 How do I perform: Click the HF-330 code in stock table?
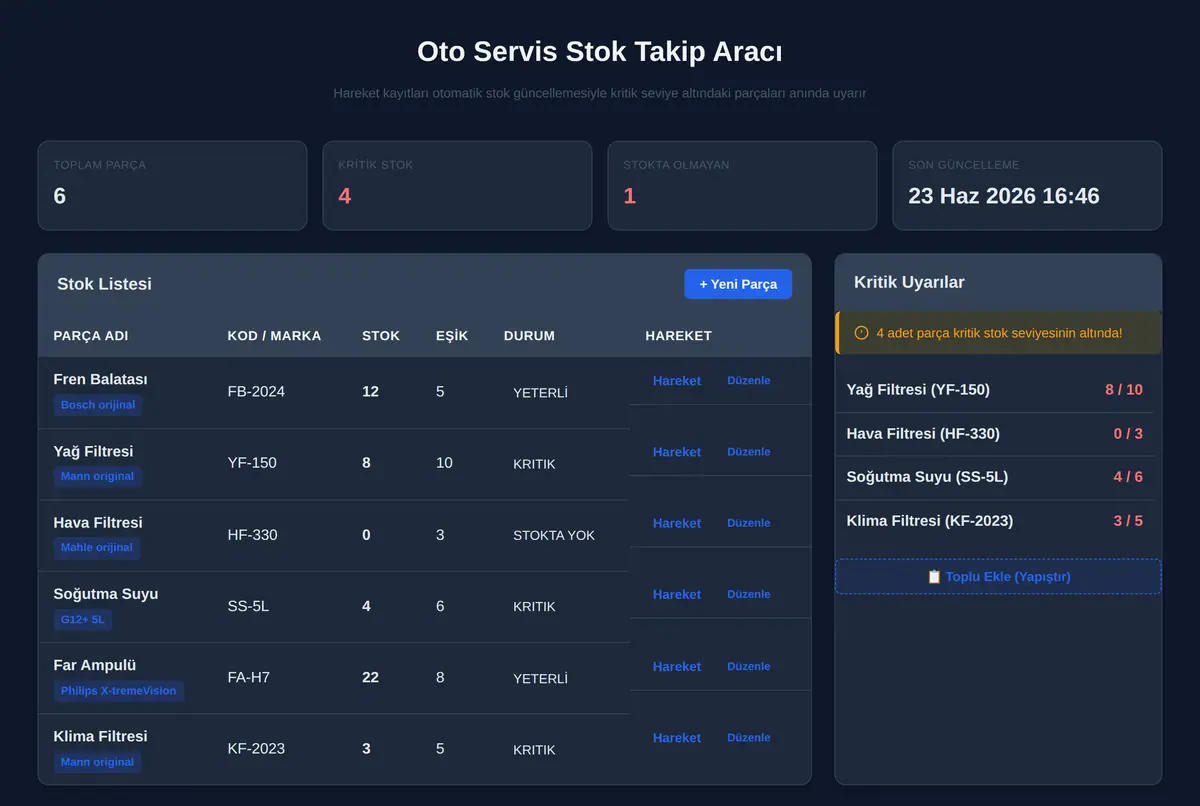(x=252, y=535)
